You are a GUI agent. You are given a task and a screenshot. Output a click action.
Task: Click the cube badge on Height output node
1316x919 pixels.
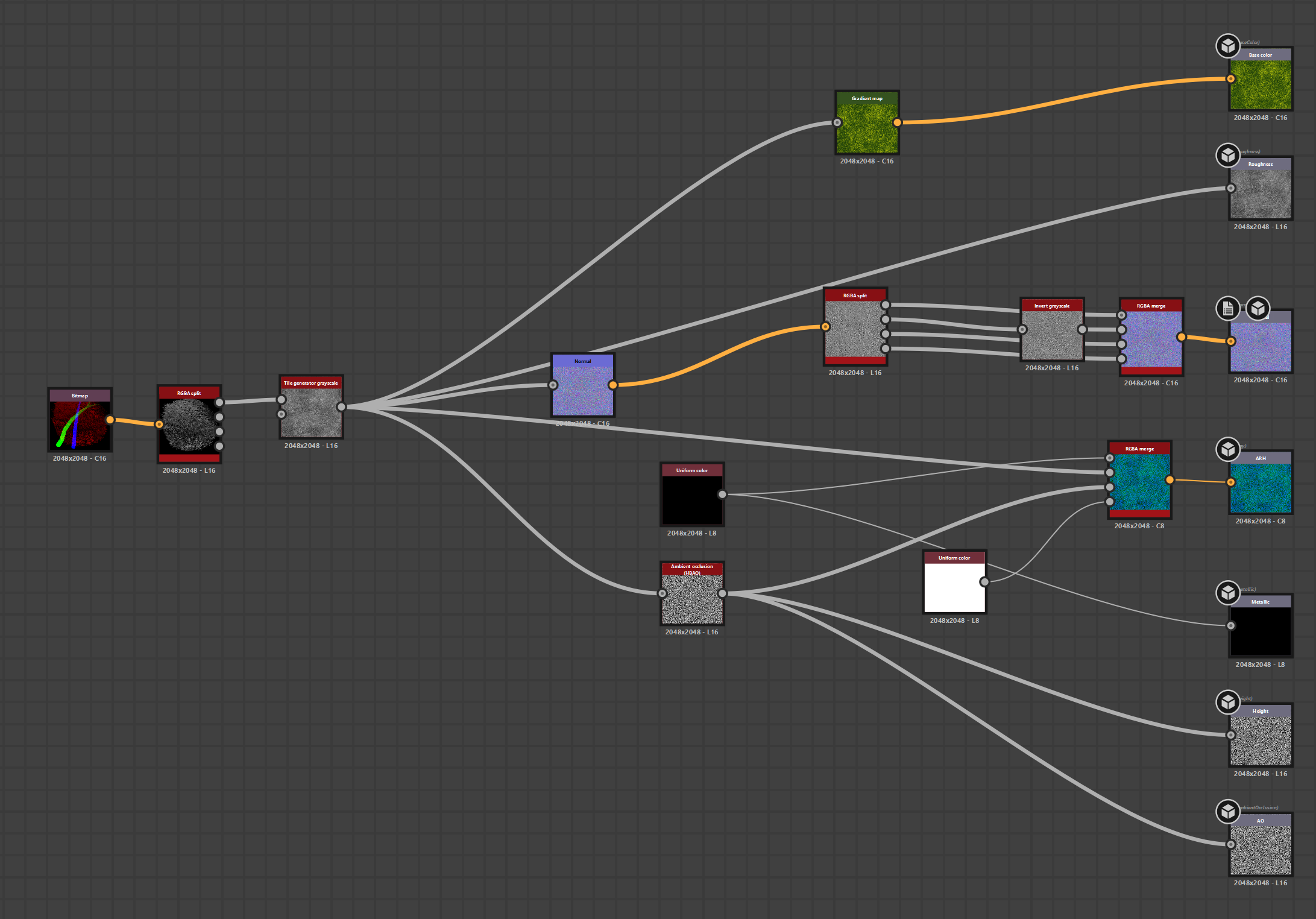click(1228, 702)
